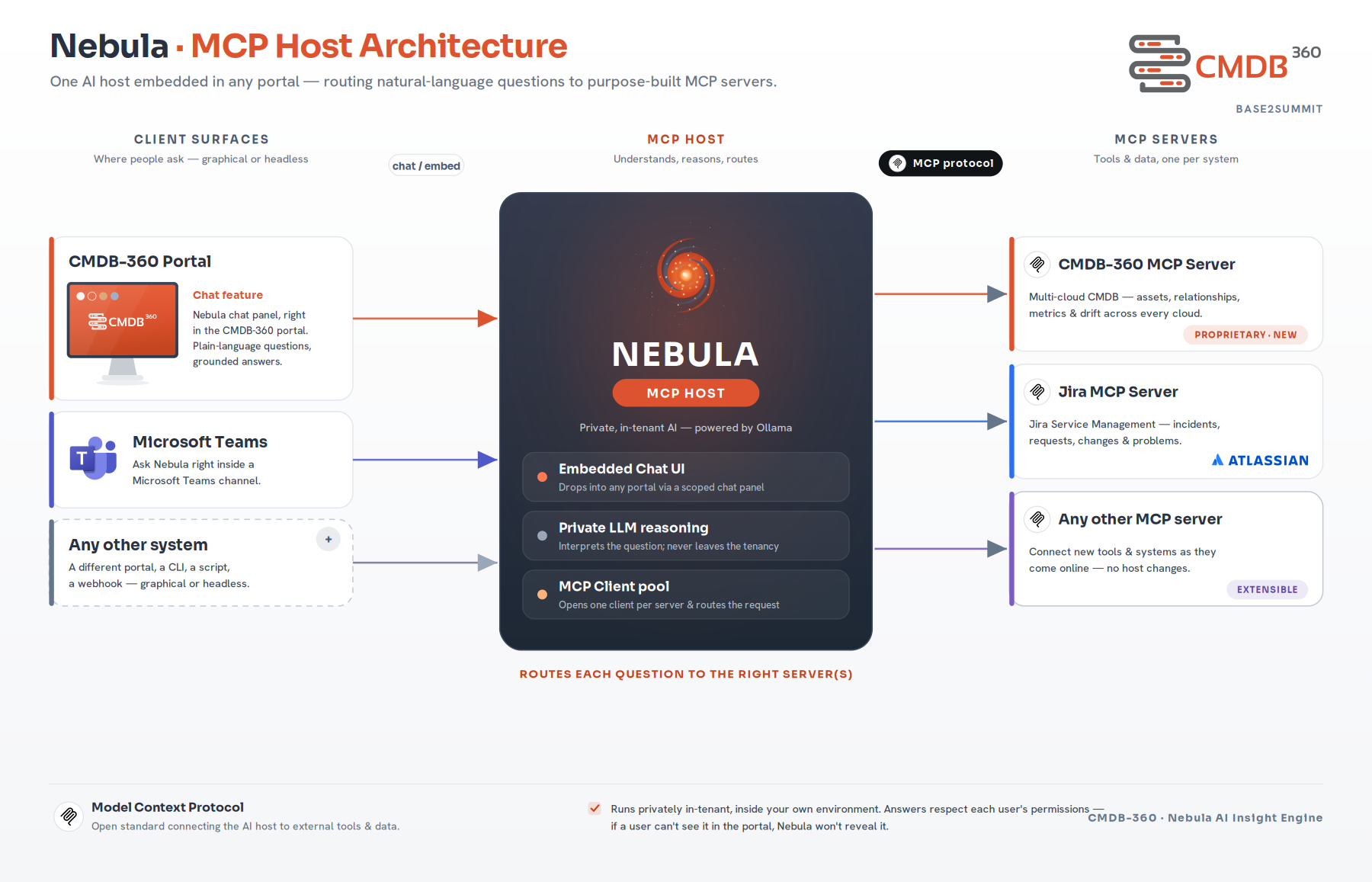The width and height of the screenshot is (1372, 882).
Task: Click 'Jira Service Management — incidents,' description
Action: 1124,425
